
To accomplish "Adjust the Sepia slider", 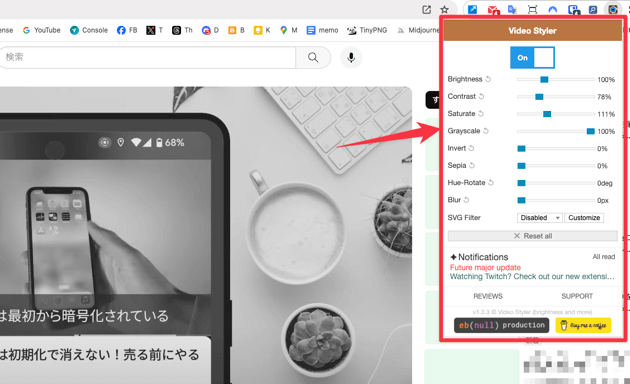I will [x=556, y=166].
